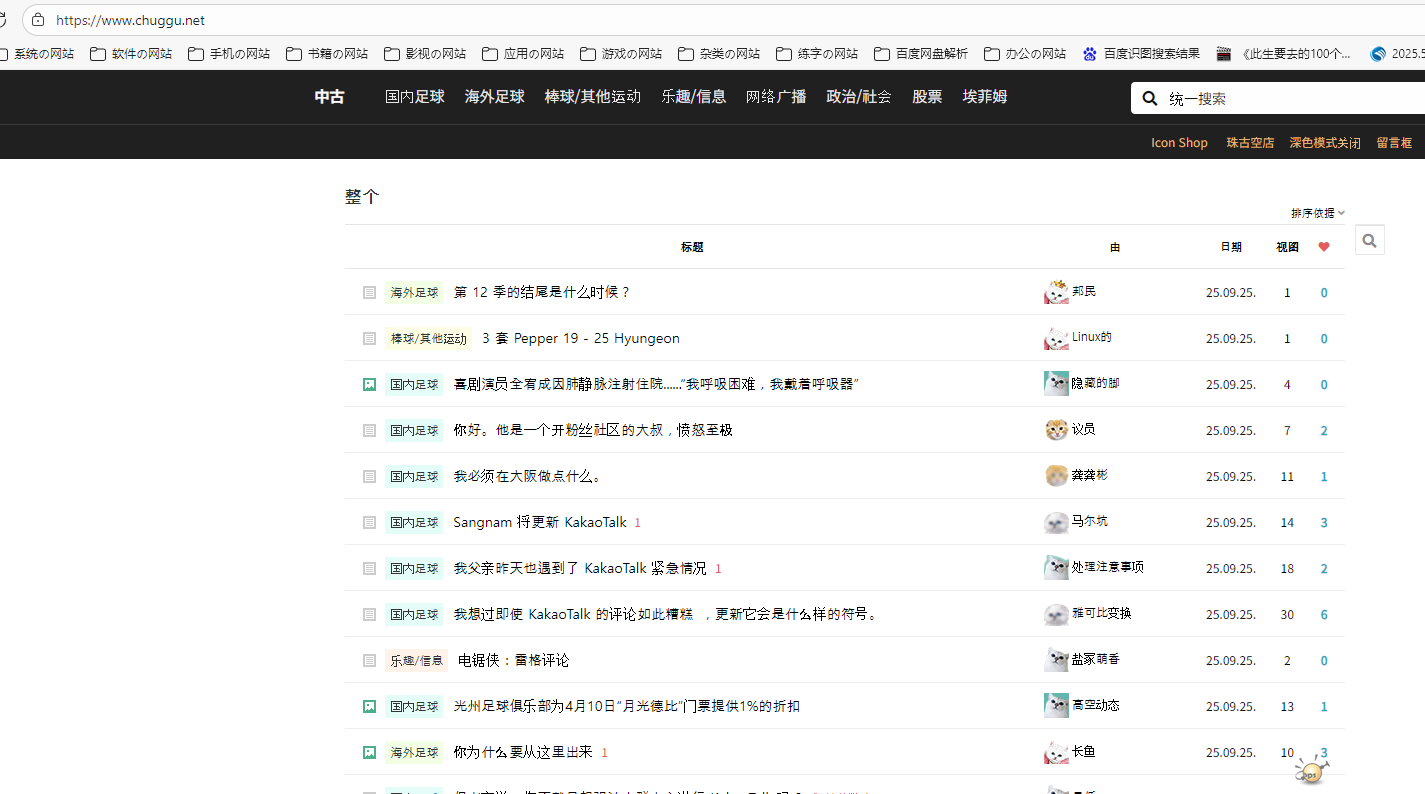
Task: Click the 乐趣/信息 category tag on the 电锯侠 post
Action: pyautogui.click(x=416, y=661)
